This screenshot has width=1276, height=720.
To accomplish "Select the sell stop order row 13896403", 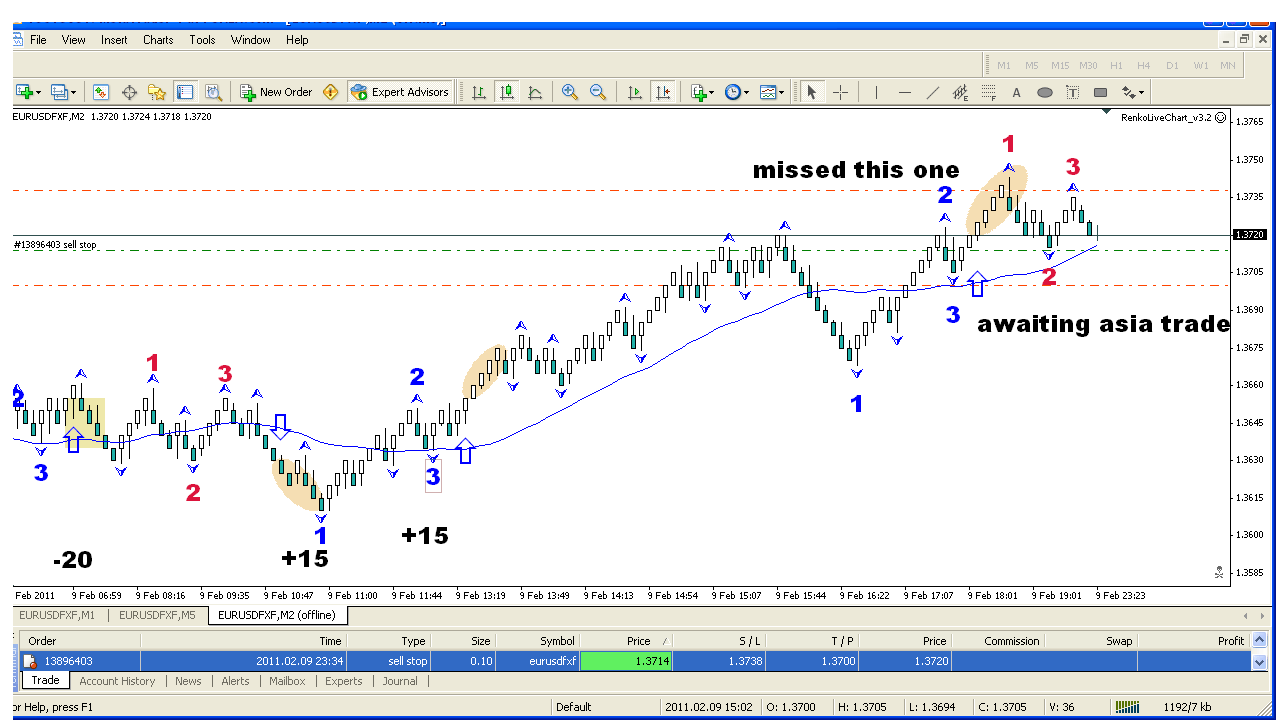I will (400, 661).
